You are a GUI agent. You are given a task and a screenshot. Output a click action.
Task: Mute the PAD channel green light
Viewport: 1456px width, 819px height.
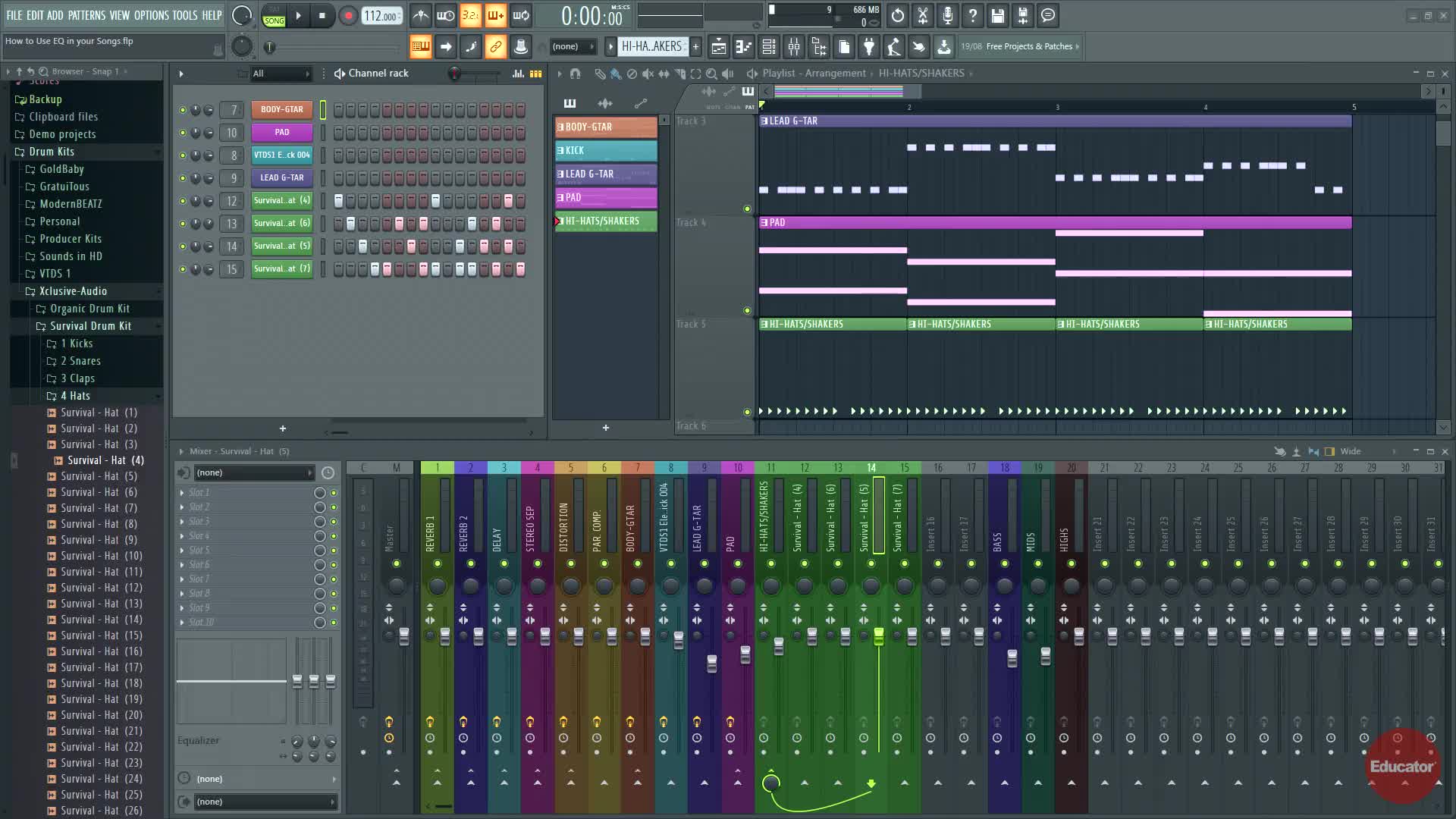pos(182,133)
